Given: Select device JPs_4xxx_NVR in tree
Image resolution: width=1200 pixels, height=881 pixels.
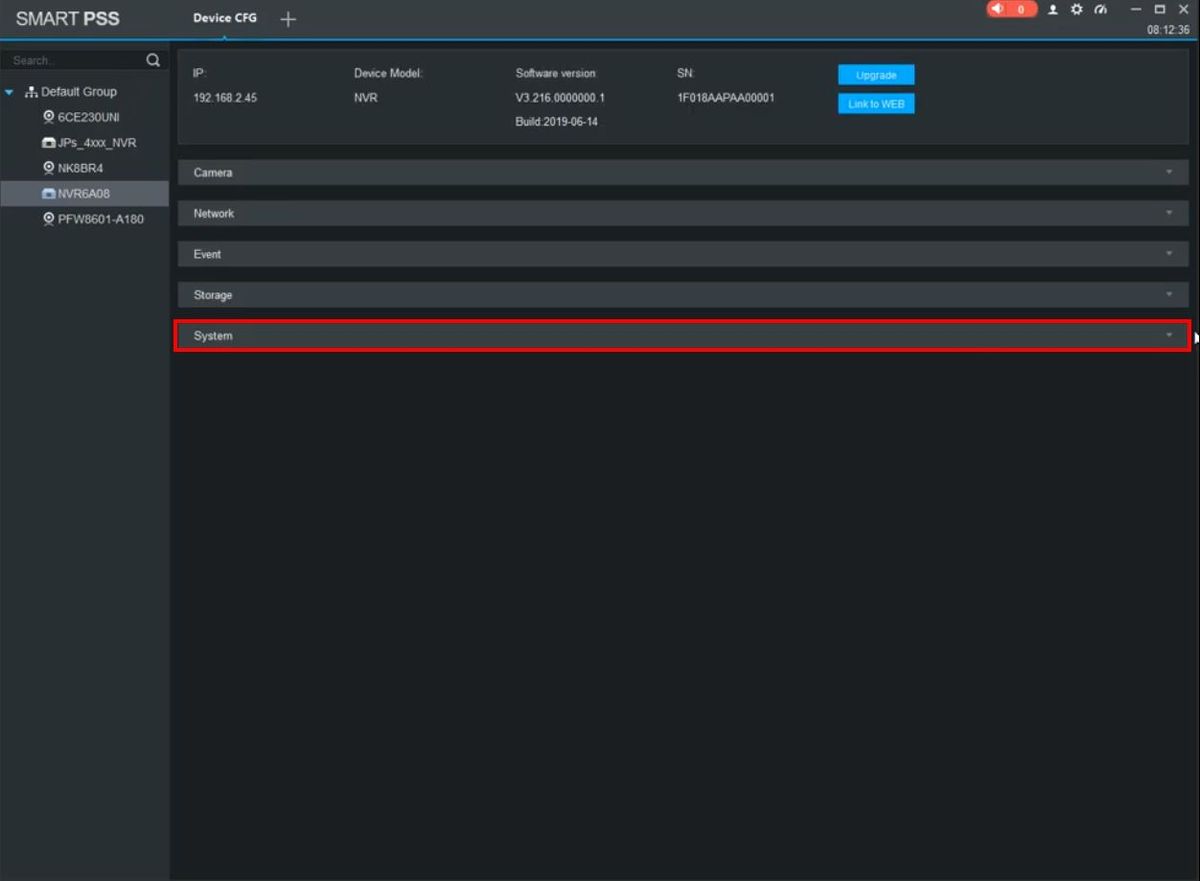Looking at the screenshot, I should (x=96, y=143).
